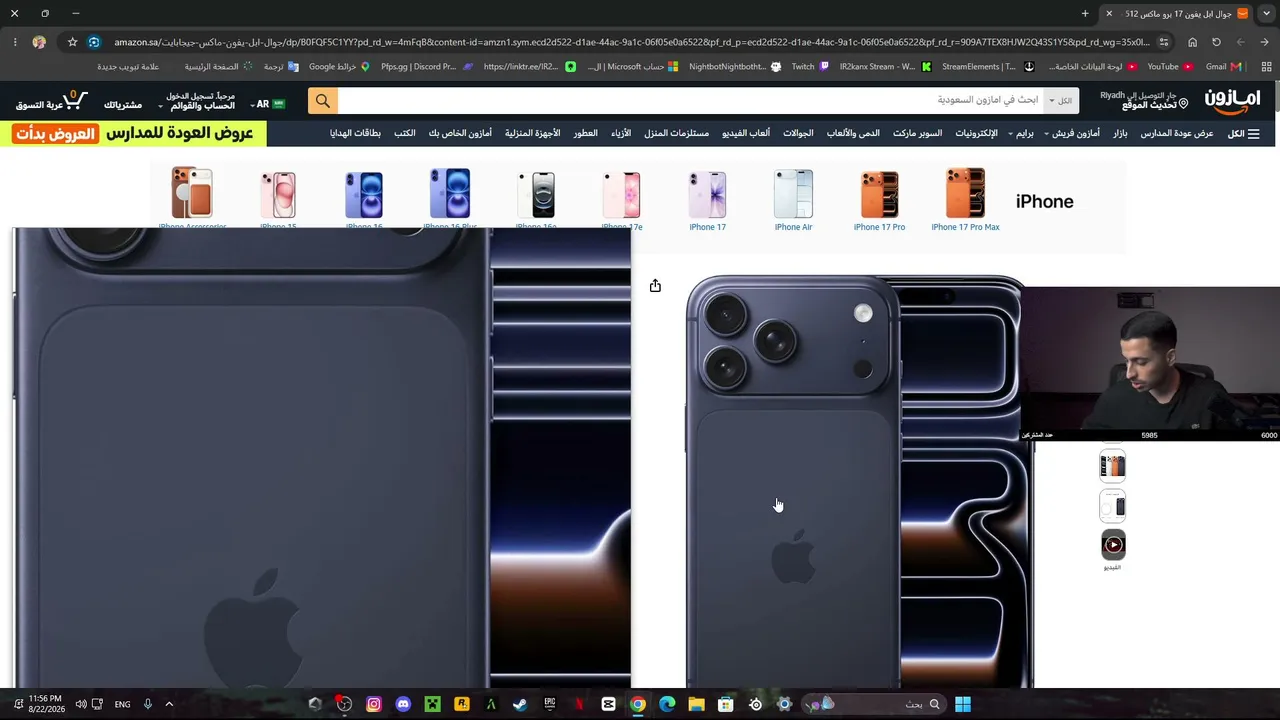Open the Pfps.gg Discord bookmark

tap(427, 67)
